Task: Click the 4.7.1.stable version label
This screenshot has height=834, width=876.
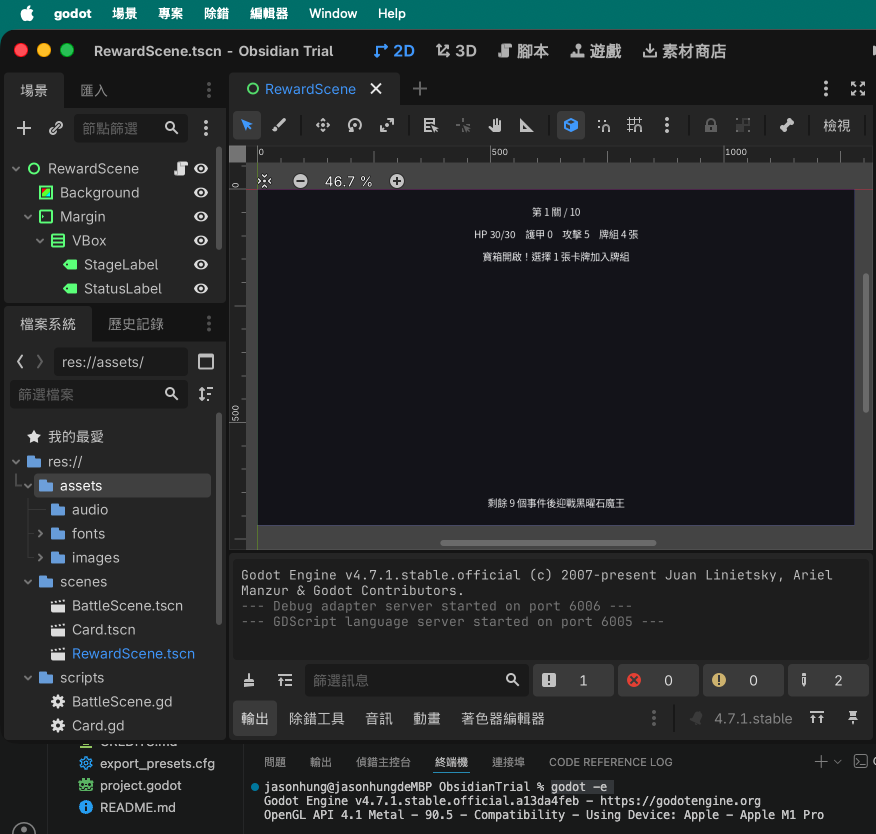Action: (x=753, y=718)
